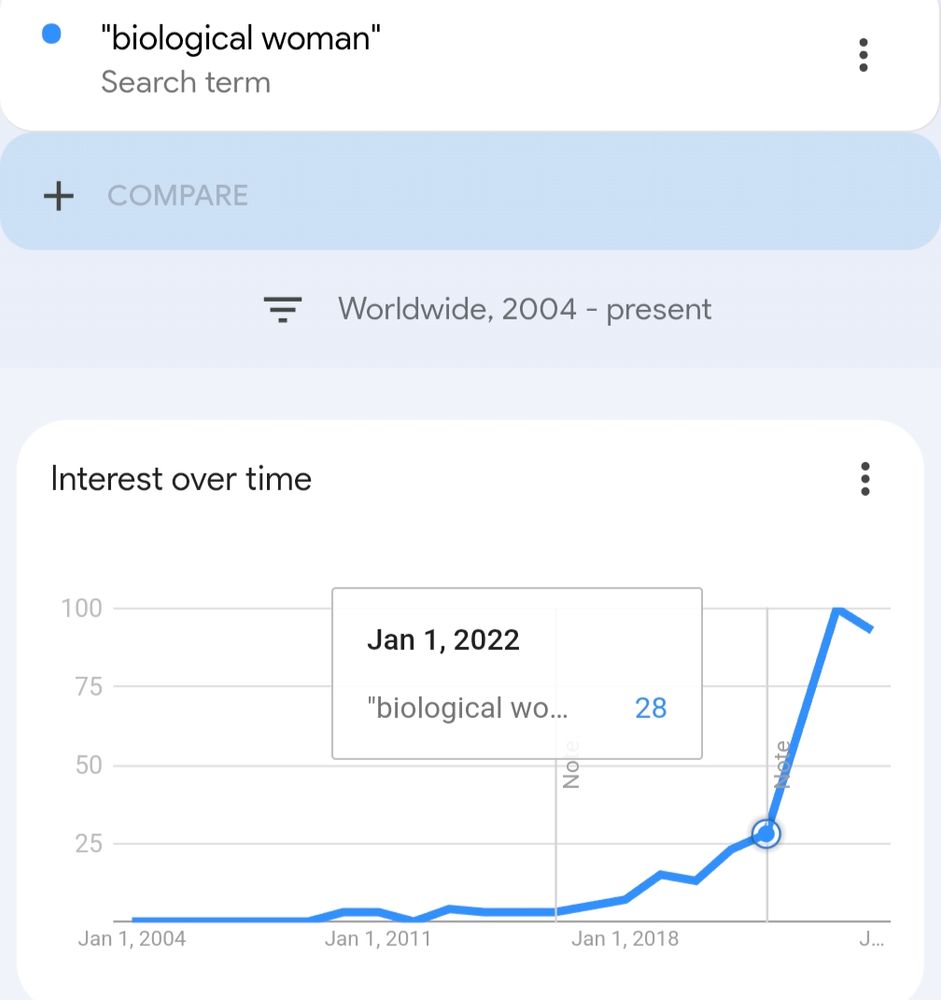Click the Jan 1, 2011 axis label
Screen dimensions: 941x1000
[377, 939]
